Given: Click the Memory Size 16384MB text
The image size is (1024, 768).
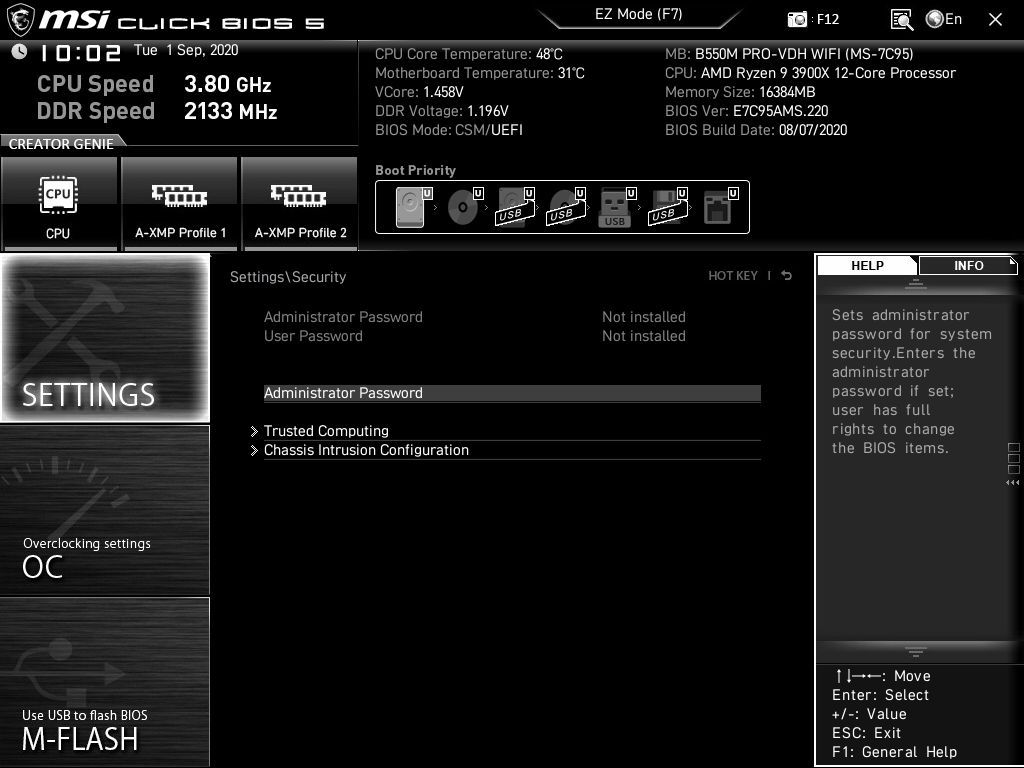Looking at the screenshot, I should pyautogui.click(x=740, y=92).
